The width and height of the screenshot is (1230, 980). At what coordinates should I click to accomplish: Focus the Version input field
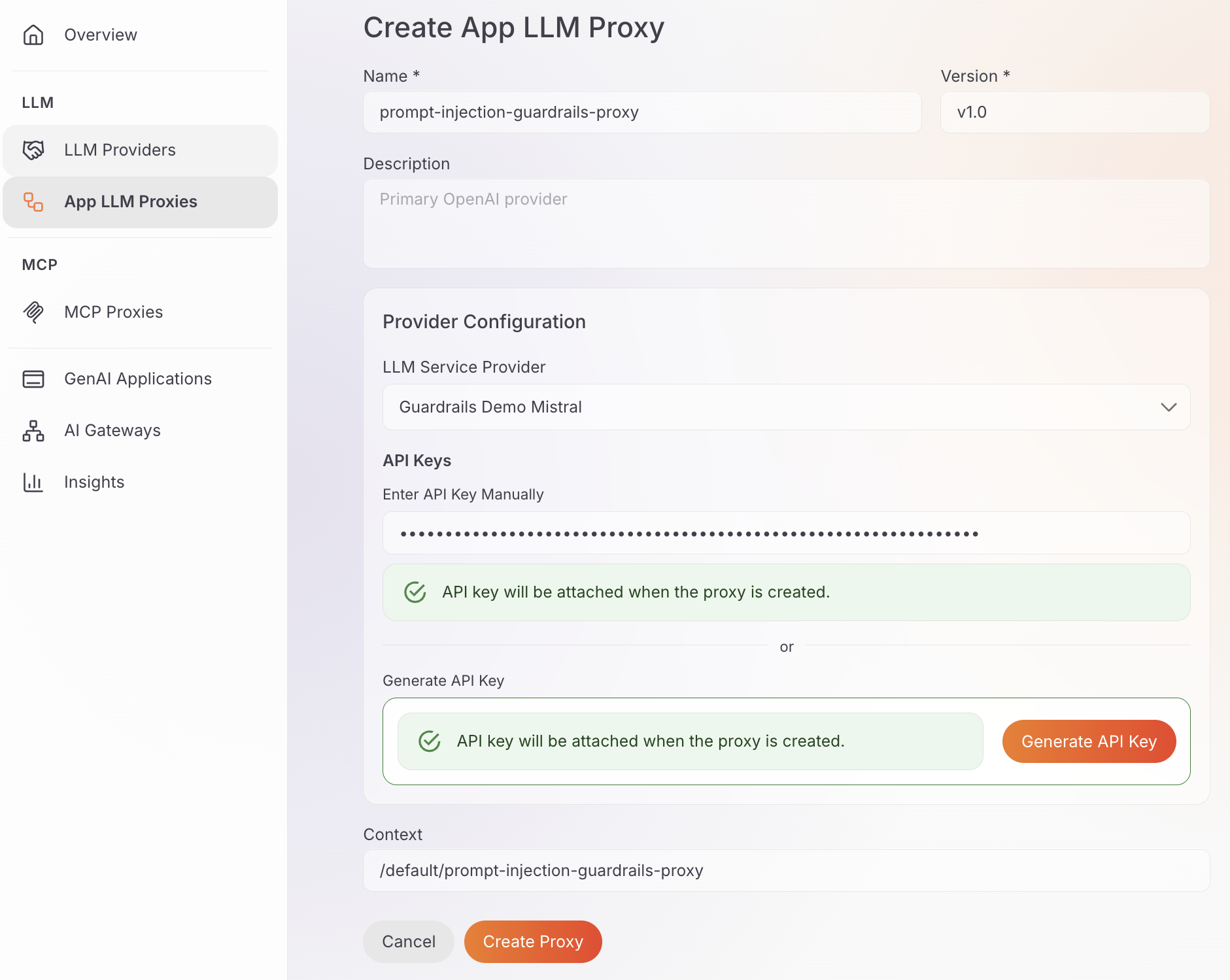click(x=1075, y=112)
